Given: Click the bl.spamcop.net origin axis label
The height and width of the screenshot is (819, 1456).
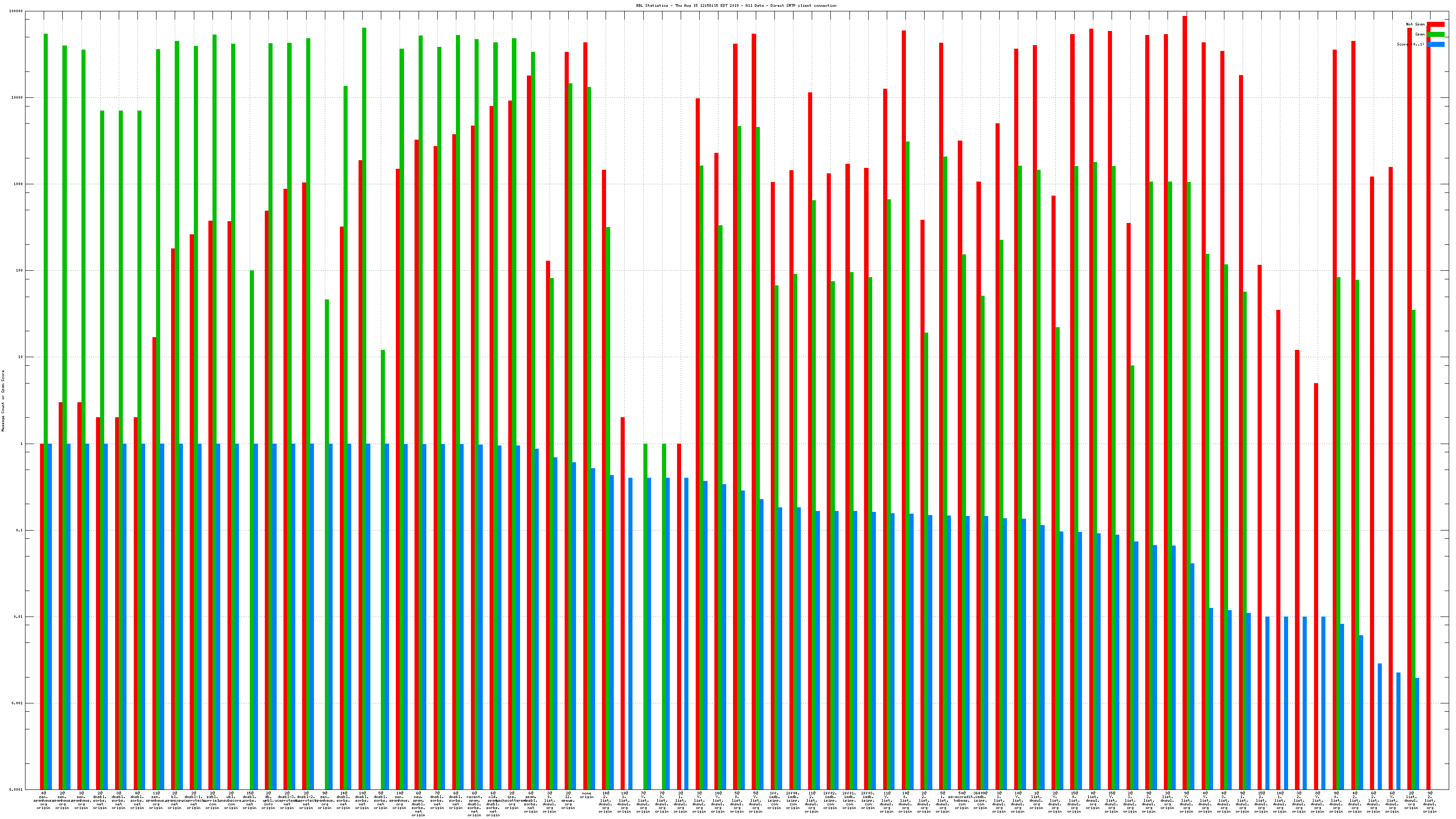Looking at the screenshot, I should click(175, 800).
